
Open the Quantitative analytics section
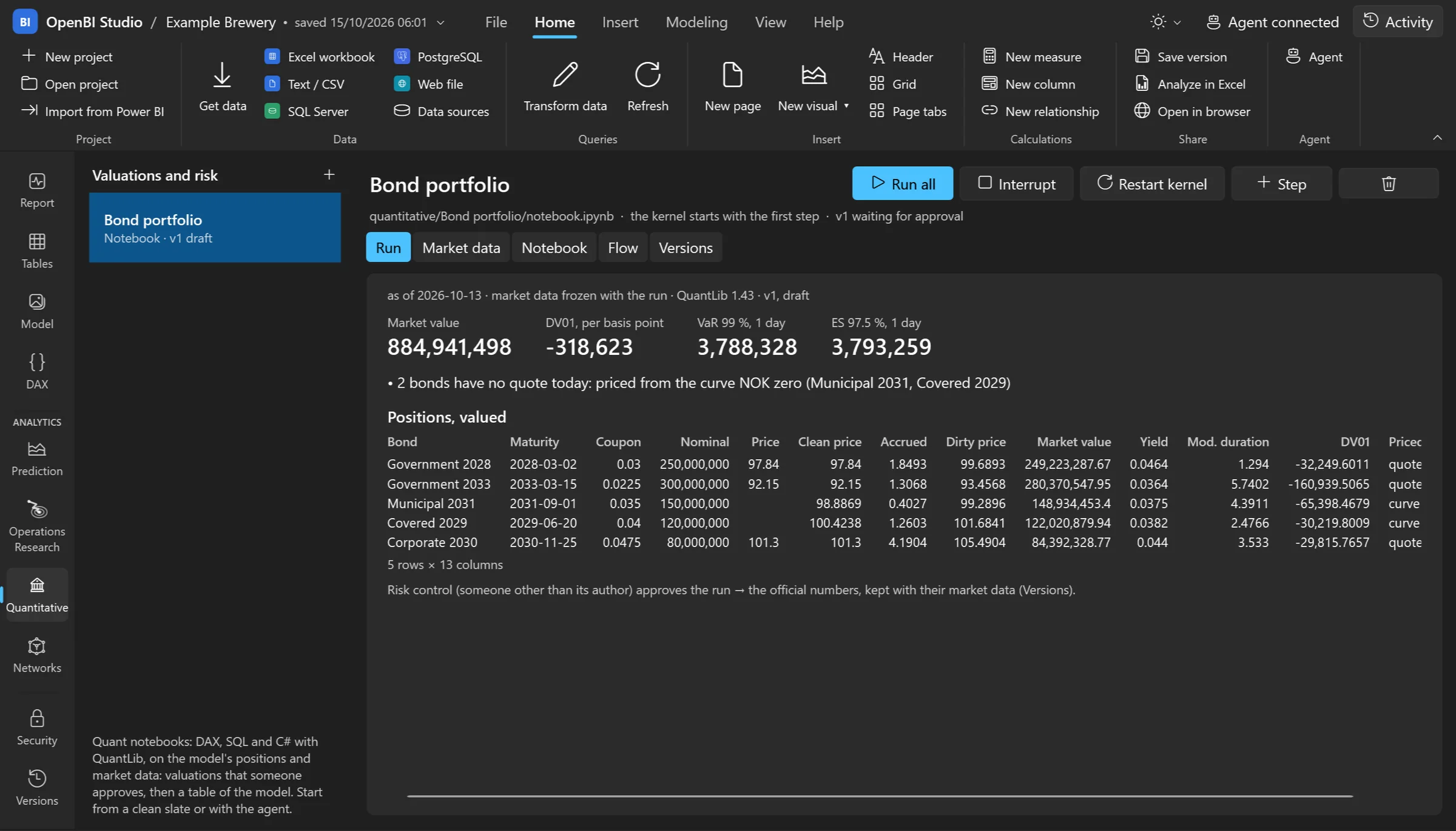[37, 594]
